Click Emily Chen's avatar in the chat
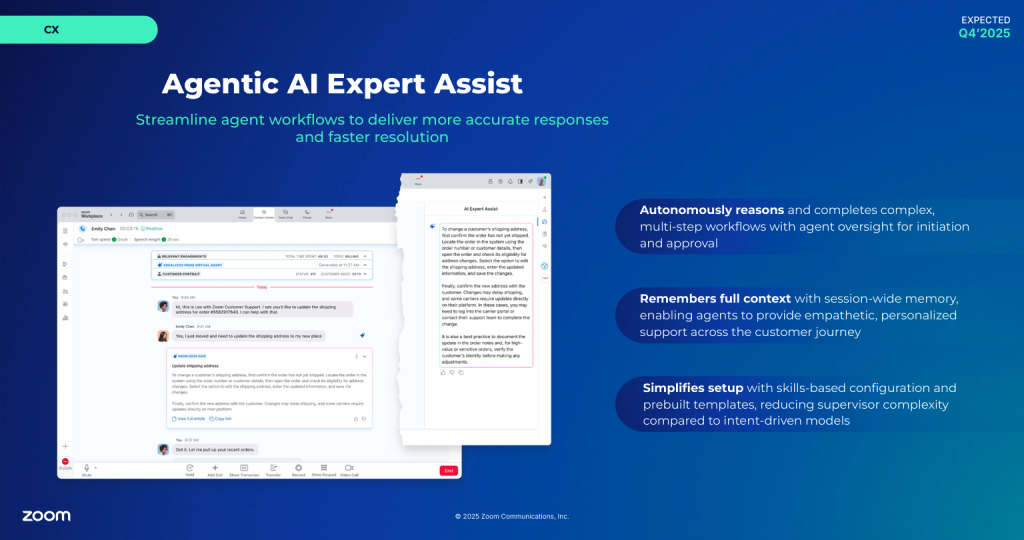Screen dimensions: 1024x540 click(x=163, y=336)
